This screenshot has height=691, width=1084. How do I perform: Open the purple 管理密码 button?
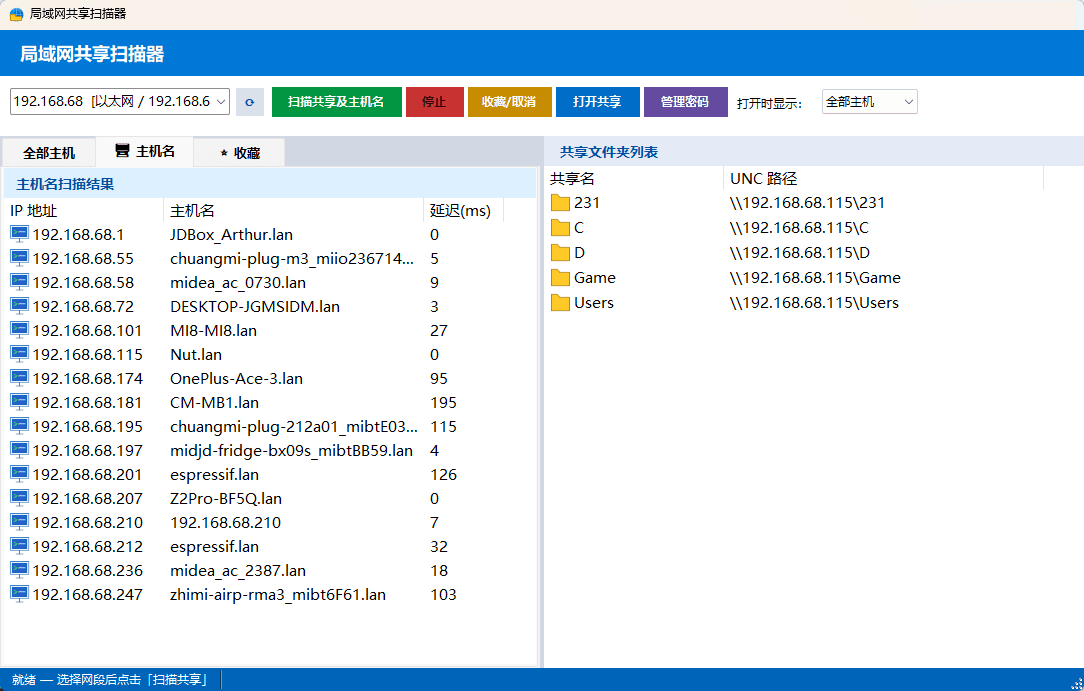pos(685,102)
